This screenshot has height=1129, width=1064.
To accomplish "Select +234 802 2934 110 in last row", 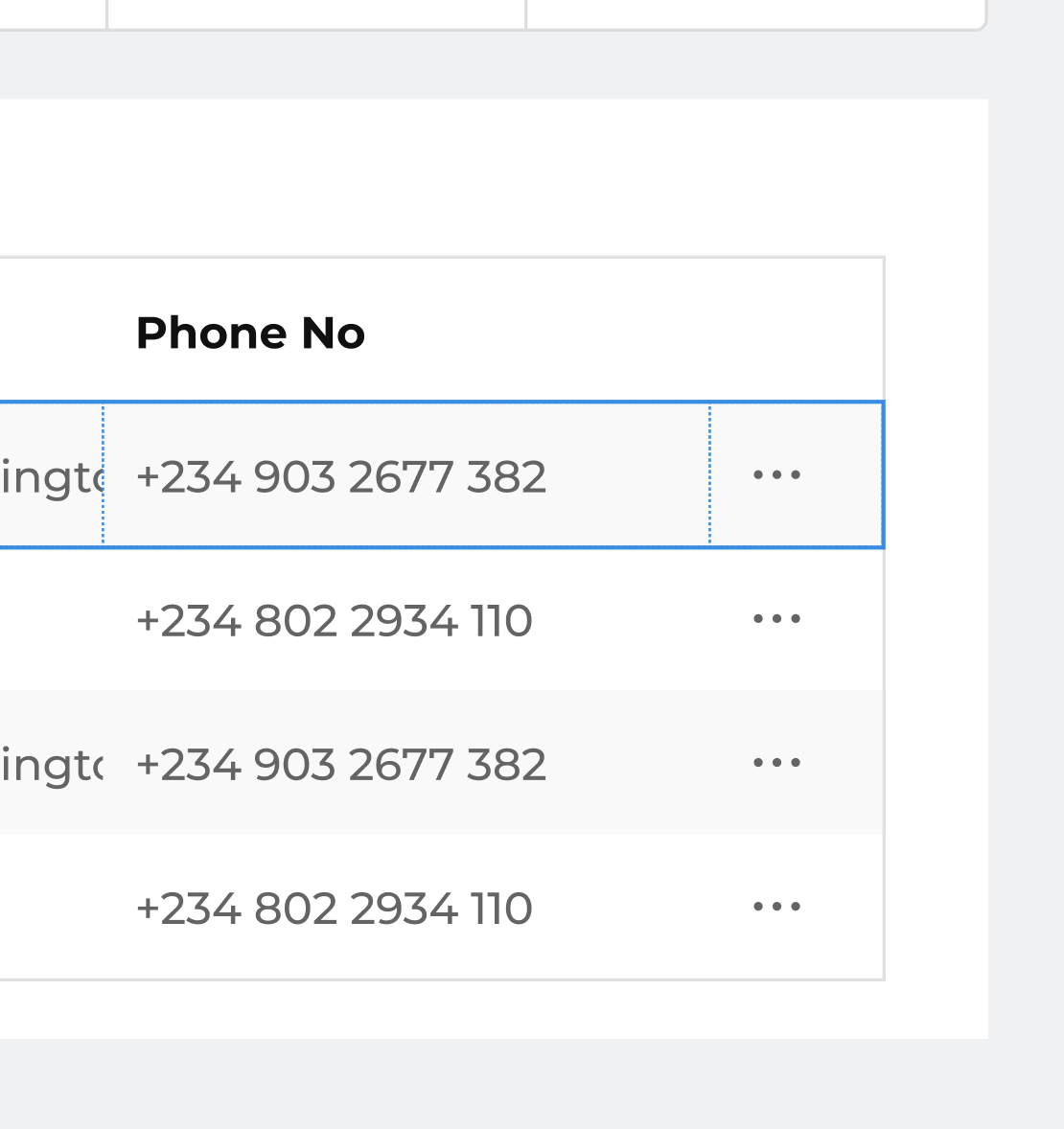I will point(335,909).
